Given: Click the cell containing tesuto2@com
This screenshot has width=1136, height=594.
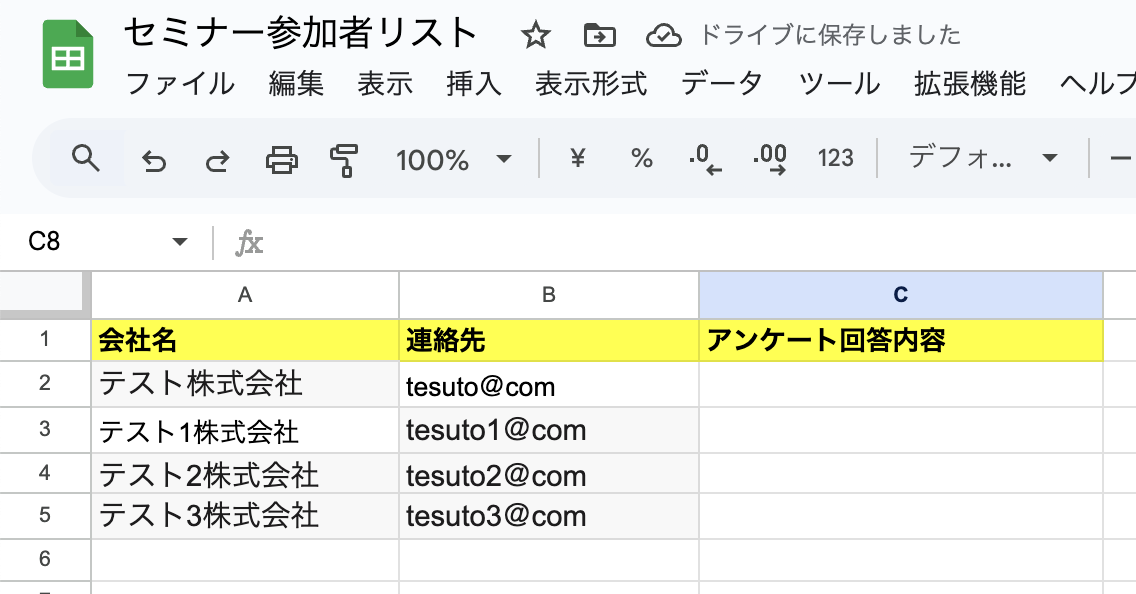Looking at the screenshot, I should (x=548, y=474).
